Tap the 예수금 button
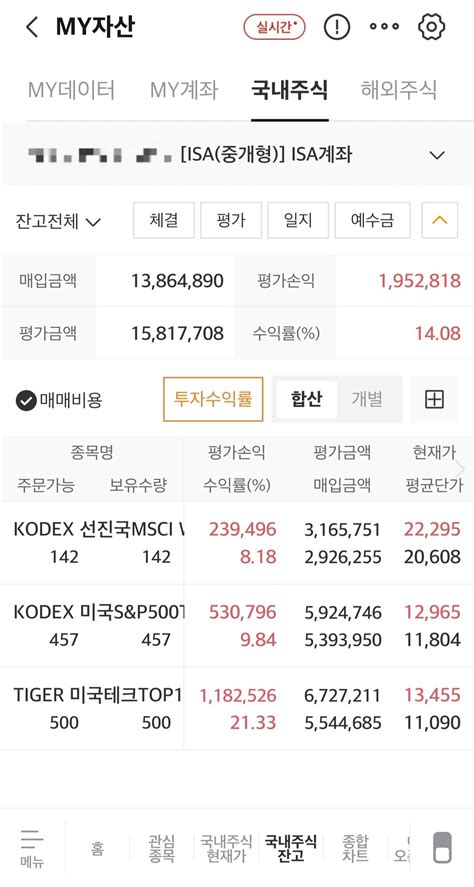Image resolution: width=474 pixels, height=887 pixels. 372,220
